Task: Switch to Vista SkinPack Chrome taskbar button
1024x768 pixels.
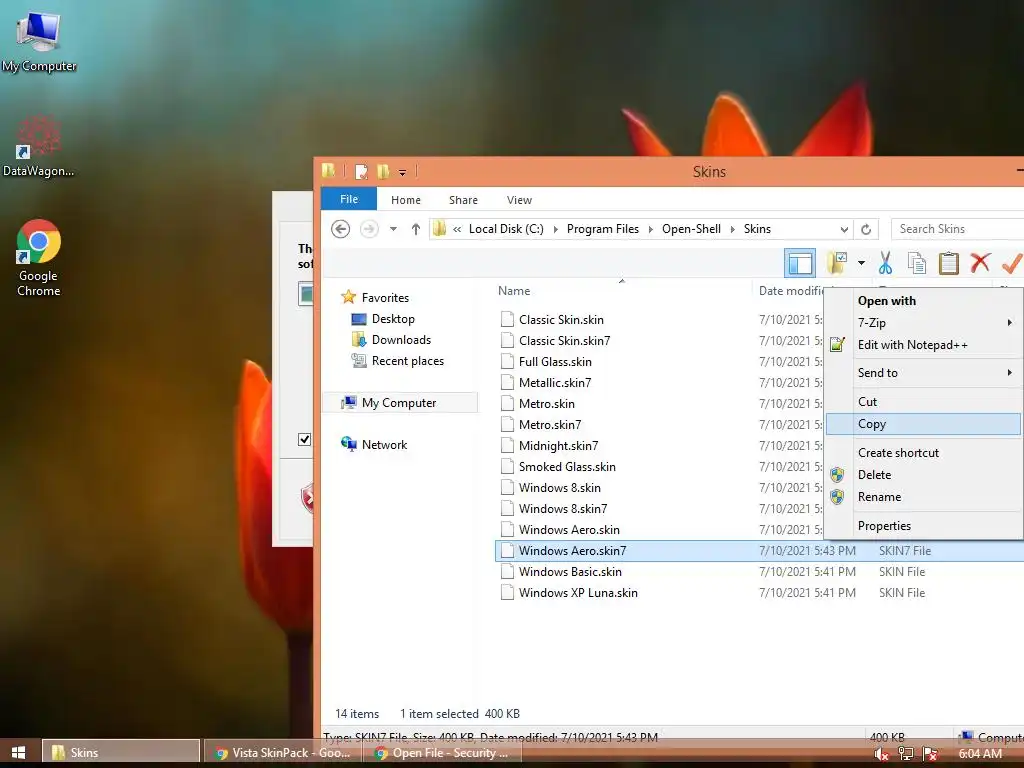Action: click(282, 753)
